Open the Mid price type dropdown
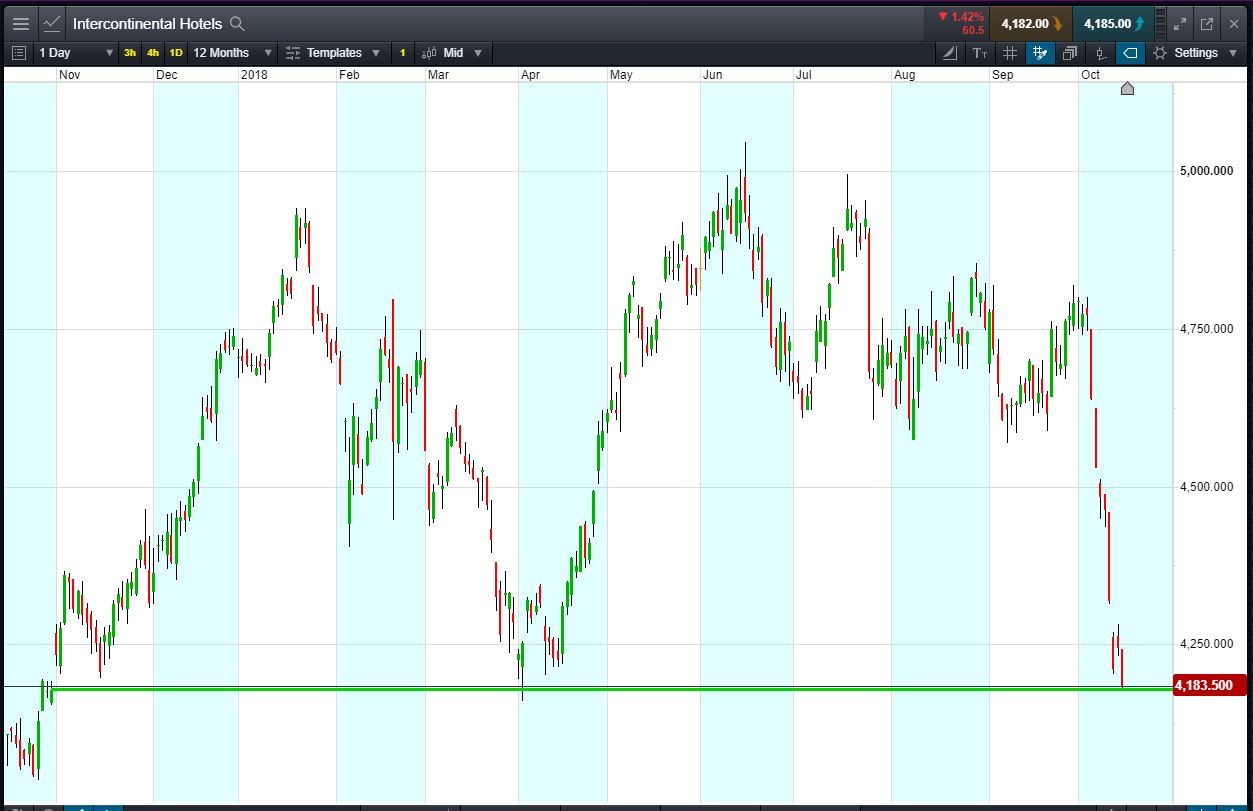The image size is (1253, 811). click(x=452, y=53)
